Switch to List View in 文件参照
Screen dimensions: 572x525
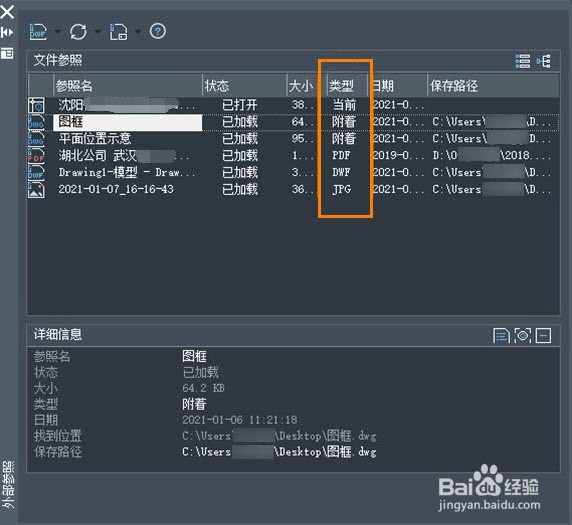[x=523, y=61]
